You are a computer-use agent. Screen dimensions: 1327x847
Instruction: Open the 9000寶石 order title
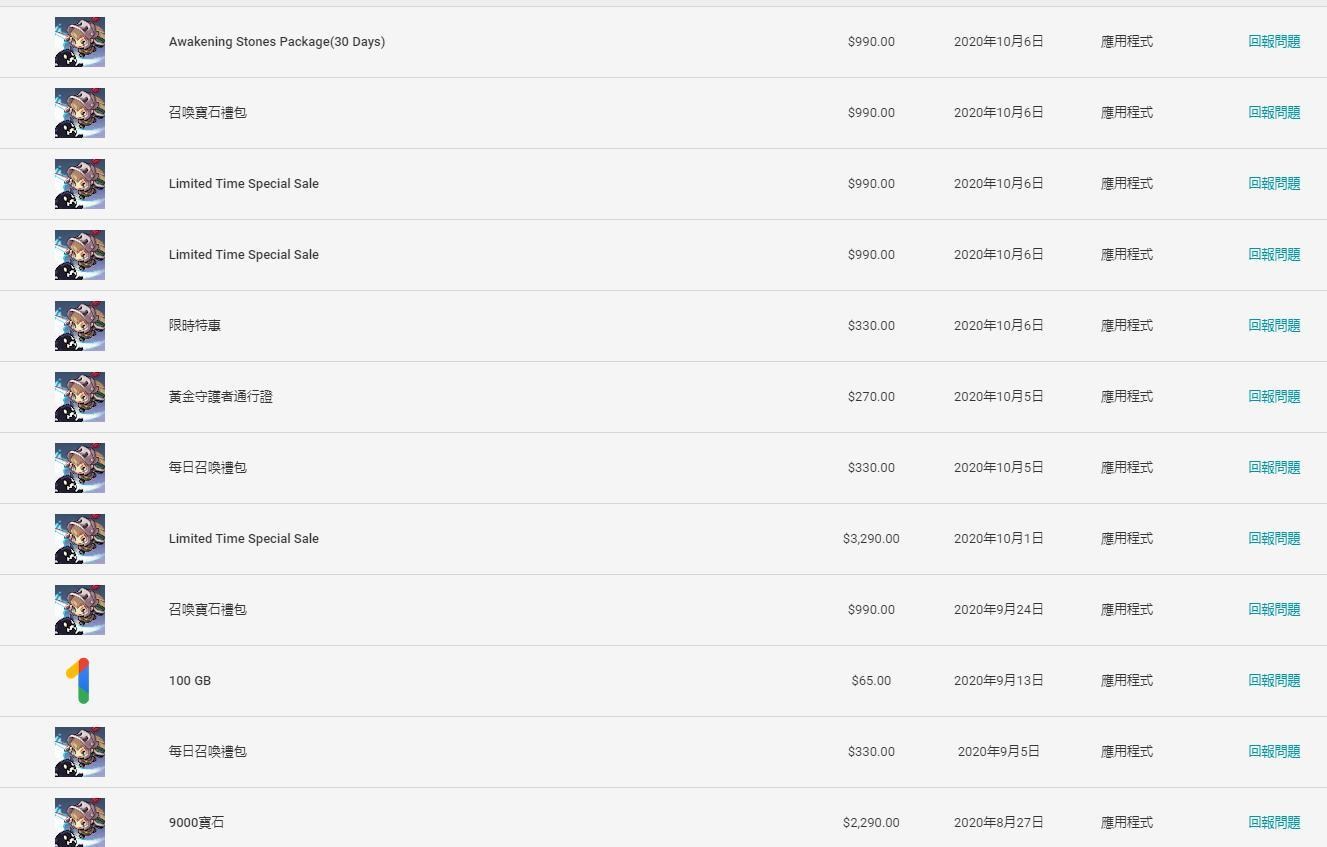pos(197,823)
